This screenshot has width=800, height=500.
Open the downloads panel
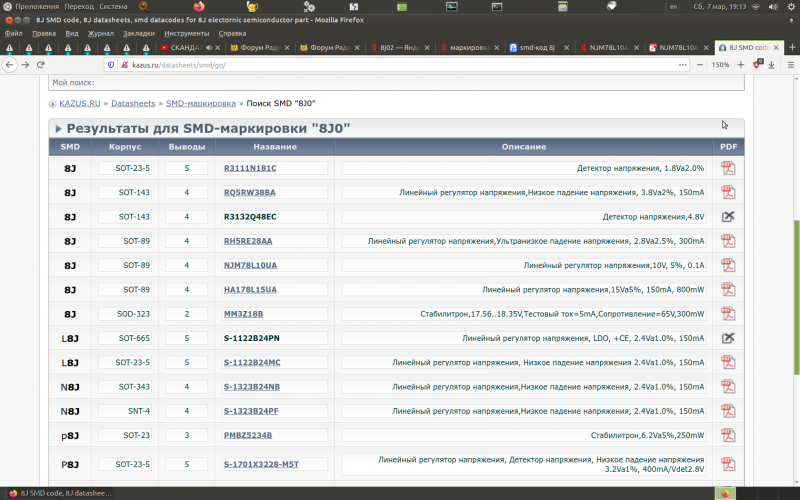[771, 65]
